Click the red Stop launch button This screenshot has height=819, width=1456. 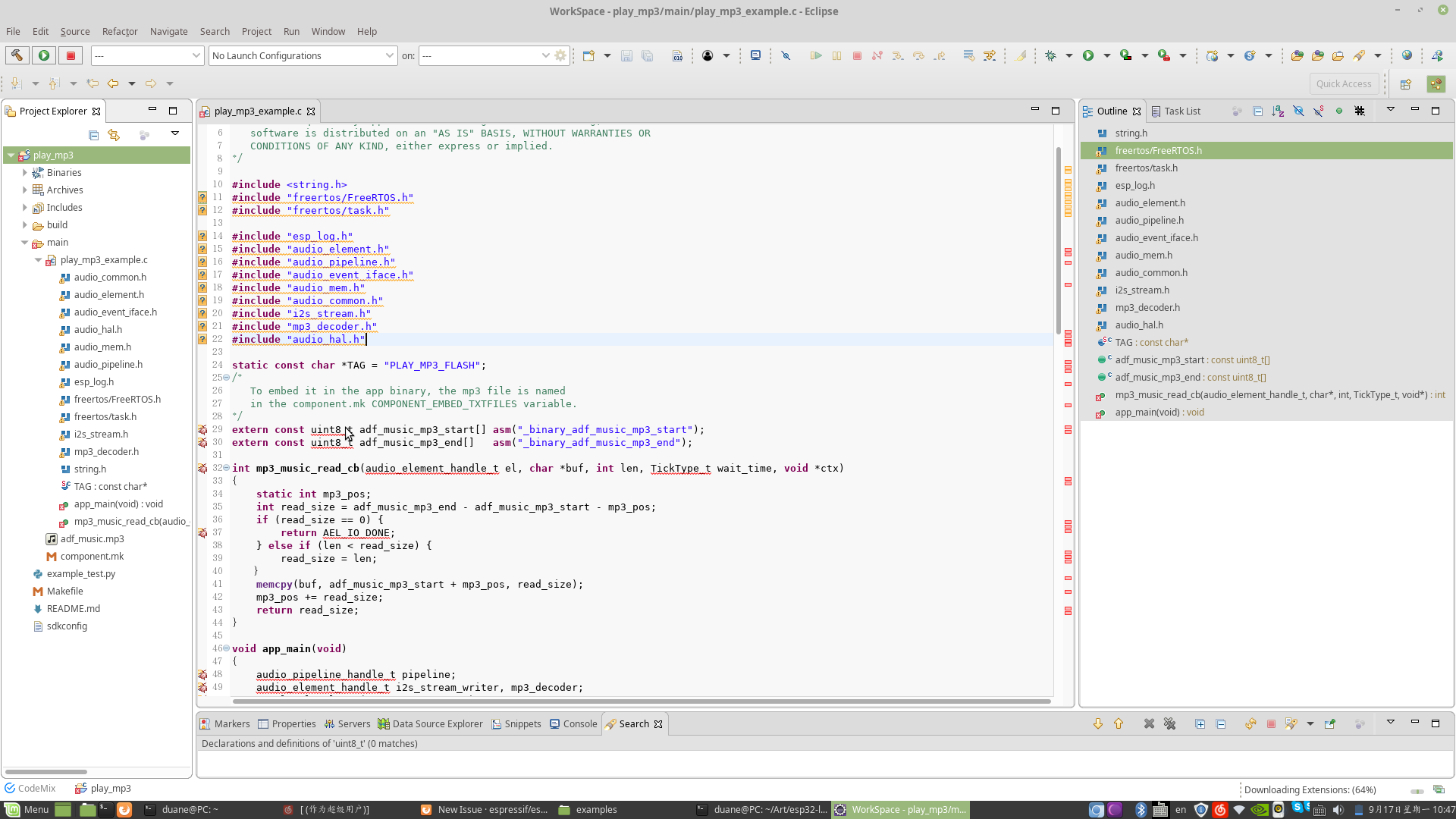71,55
